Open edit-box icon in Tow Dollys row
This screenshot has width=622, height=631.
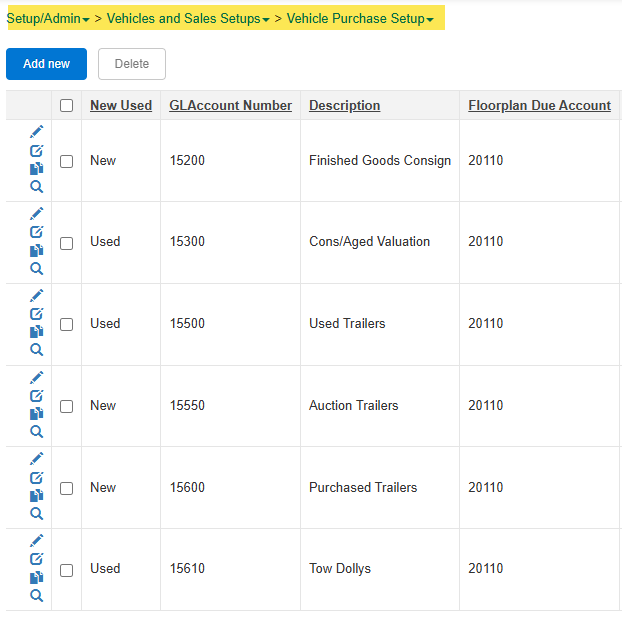37,559
